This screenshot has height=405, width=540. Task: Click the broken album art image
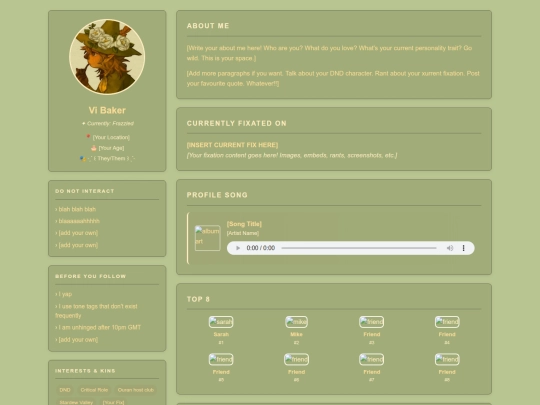tap(208, 238)
